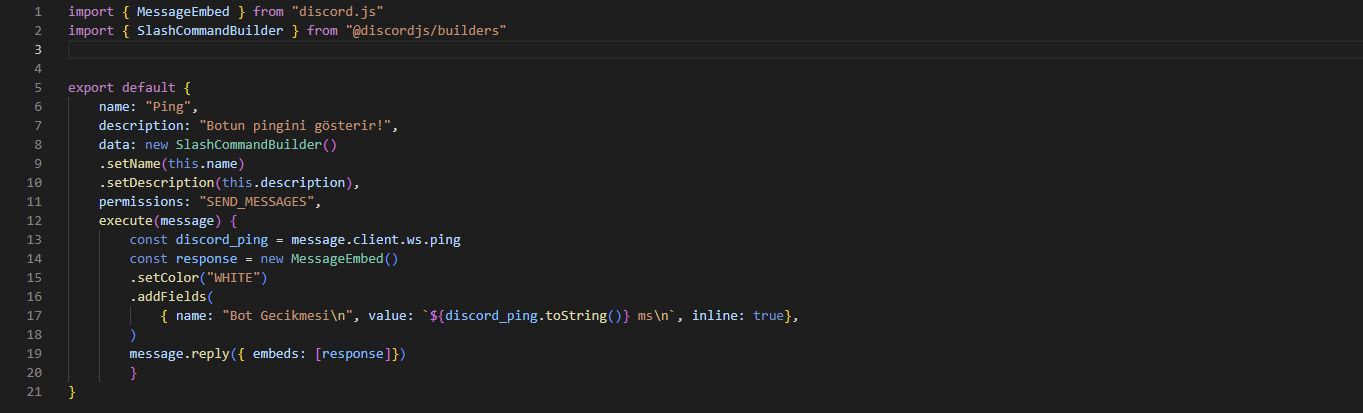Select SlashCommandBuilder inside the import braces

(x=211, y=31)
